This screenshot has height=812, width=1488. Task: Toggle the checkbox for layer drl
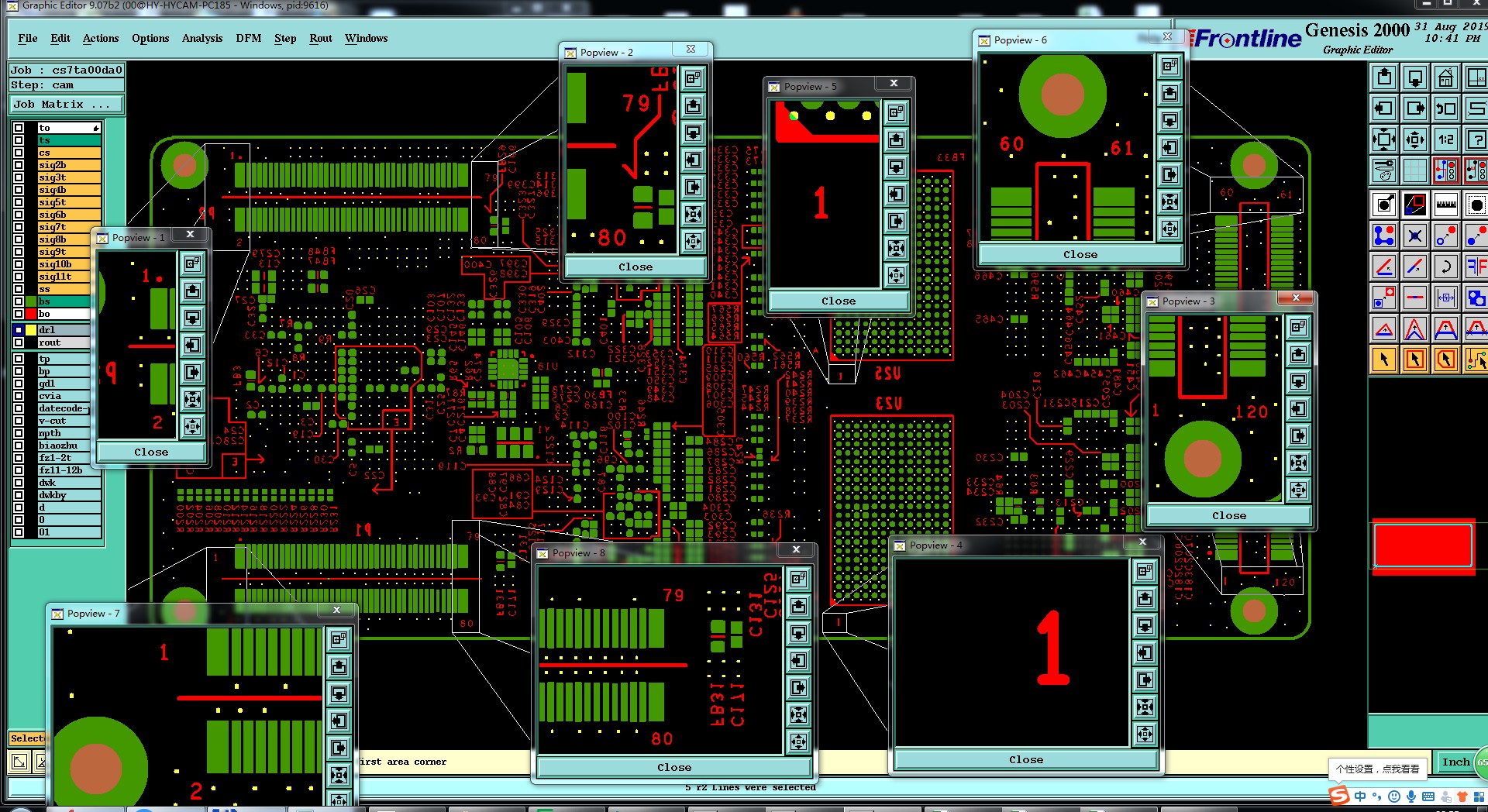(19, 330)
